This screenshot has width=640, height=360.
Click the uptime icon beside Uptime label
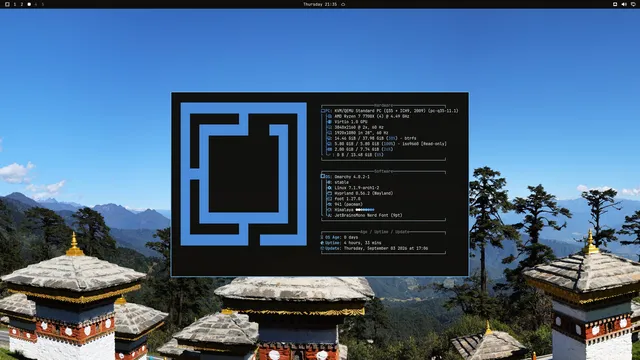coord(322,243)
